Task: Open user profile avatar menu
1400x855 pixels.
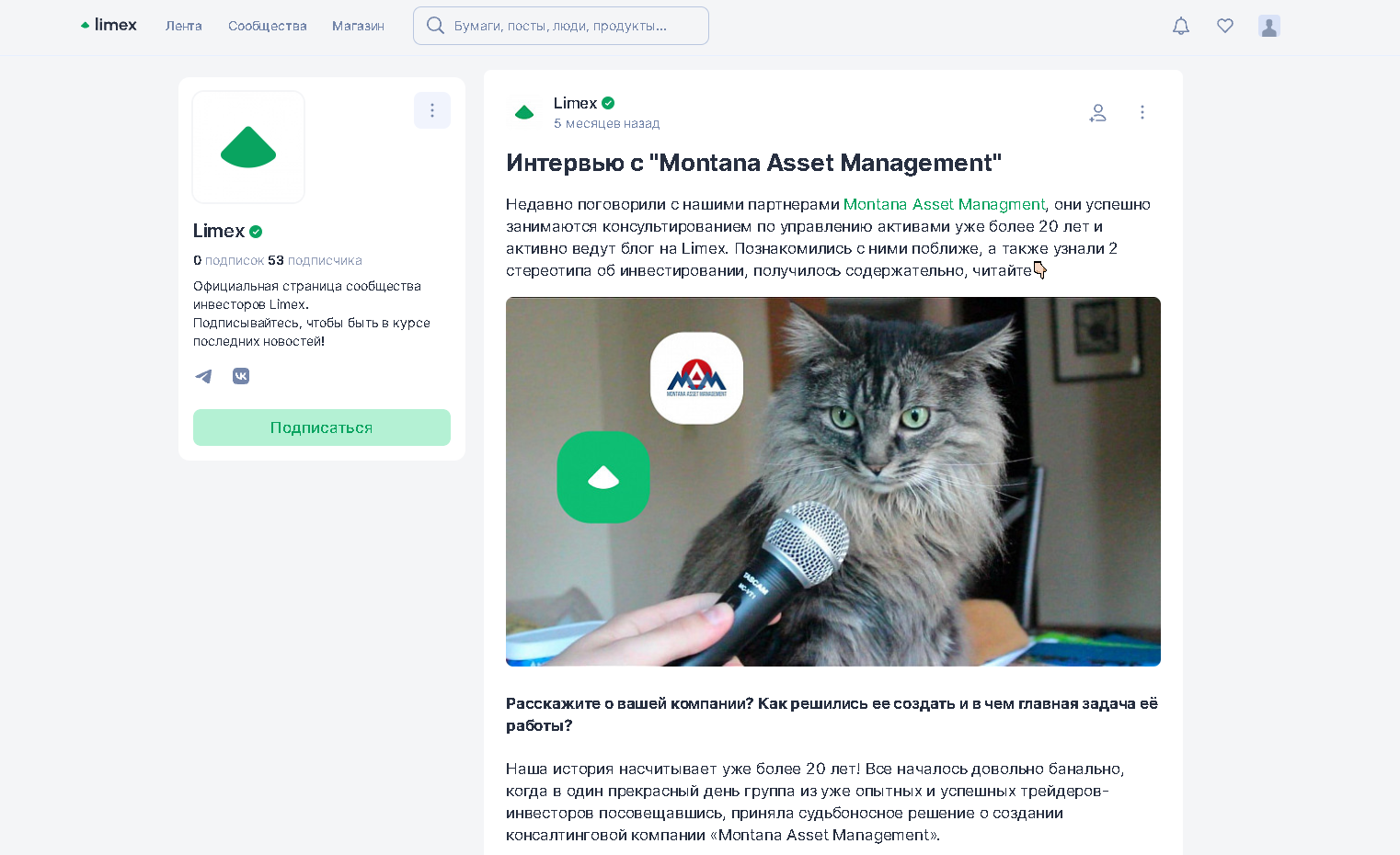Action: (1269, 26)
